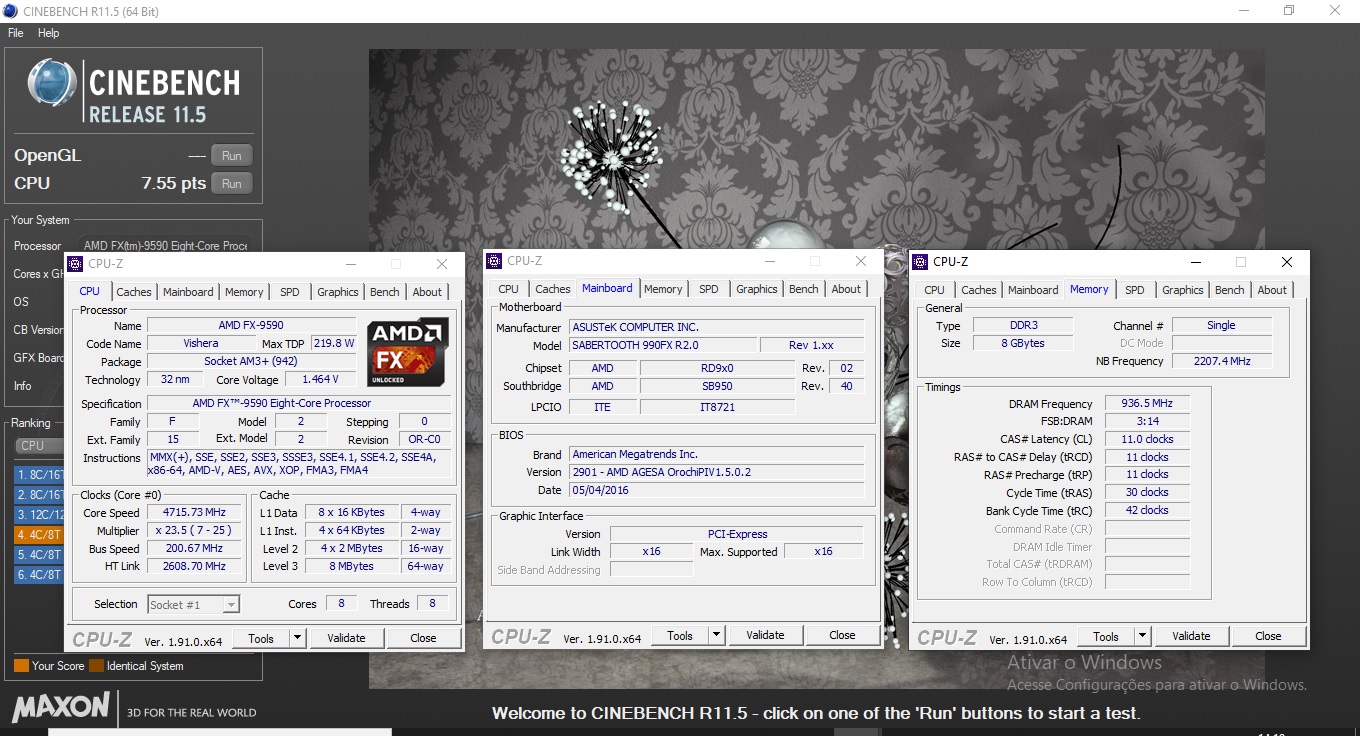
Task: Click the Core Speed value 4715.73 MHz
Action: 194,513
